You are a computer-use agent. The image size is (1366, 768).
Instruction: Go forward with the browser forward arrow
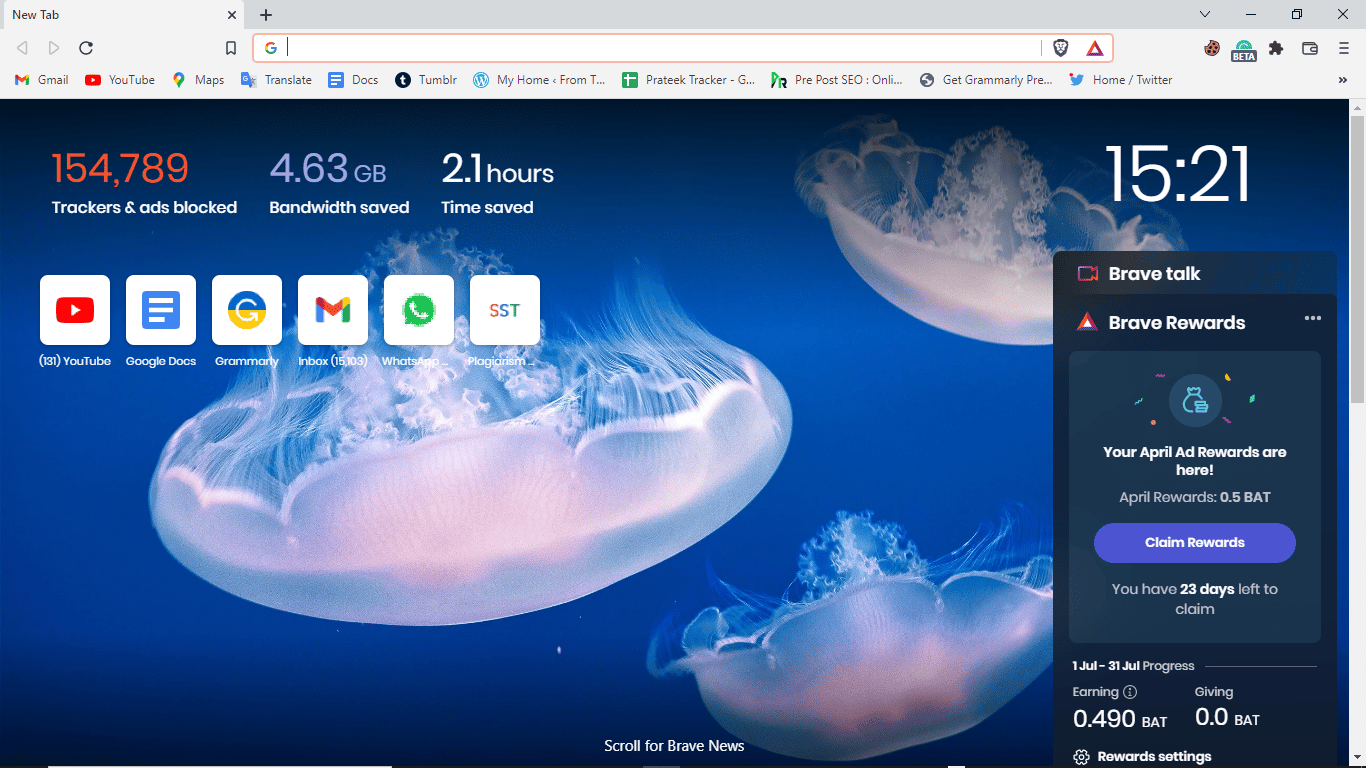(54, 48)
